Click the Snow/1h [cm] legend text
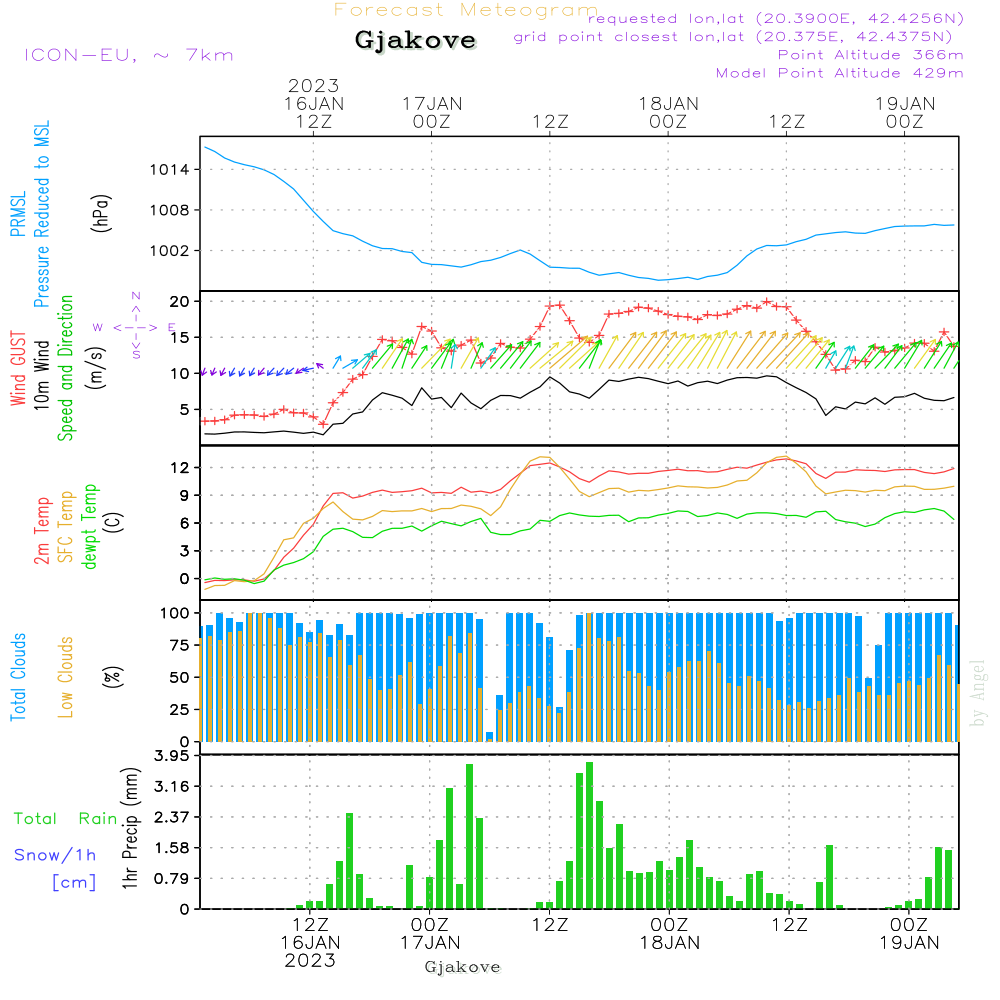The height and width of the screenshot is (1000, 1000). tap(55, 868)
